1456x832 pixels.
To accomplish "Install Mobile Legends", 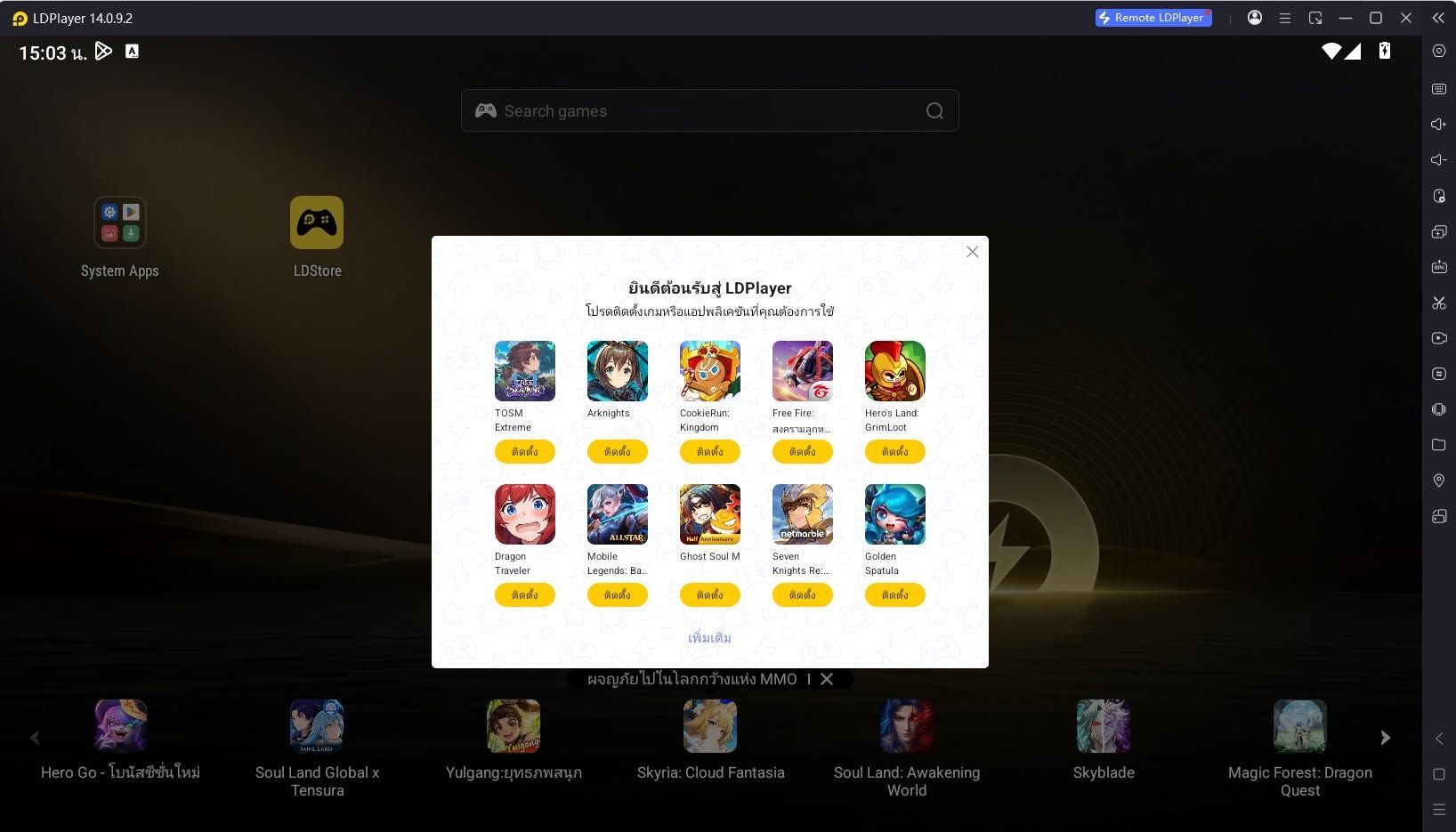I will 618,595.
